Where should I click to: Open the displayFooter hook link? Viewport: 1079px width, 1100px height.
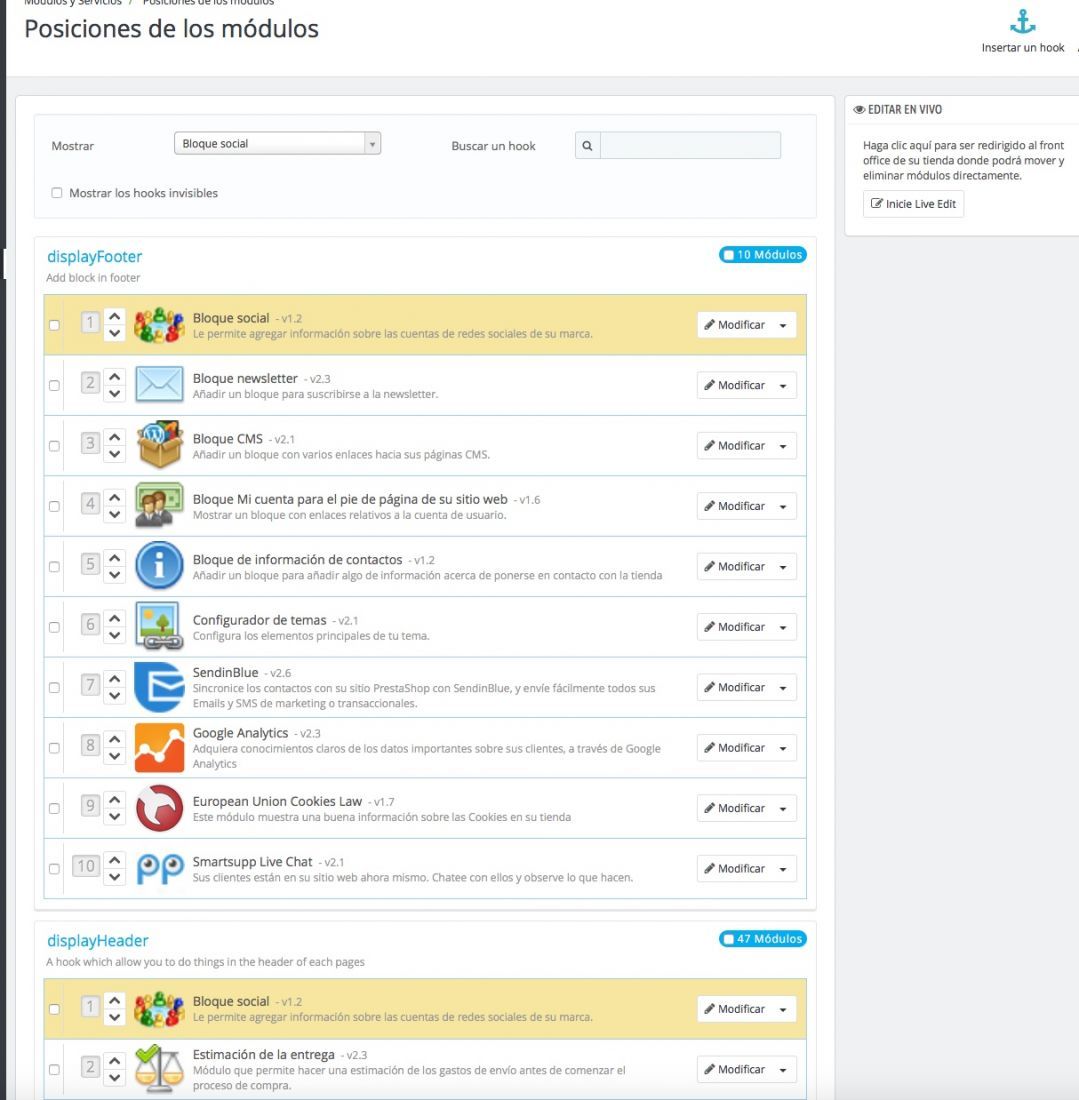click(x=95, y=257)
